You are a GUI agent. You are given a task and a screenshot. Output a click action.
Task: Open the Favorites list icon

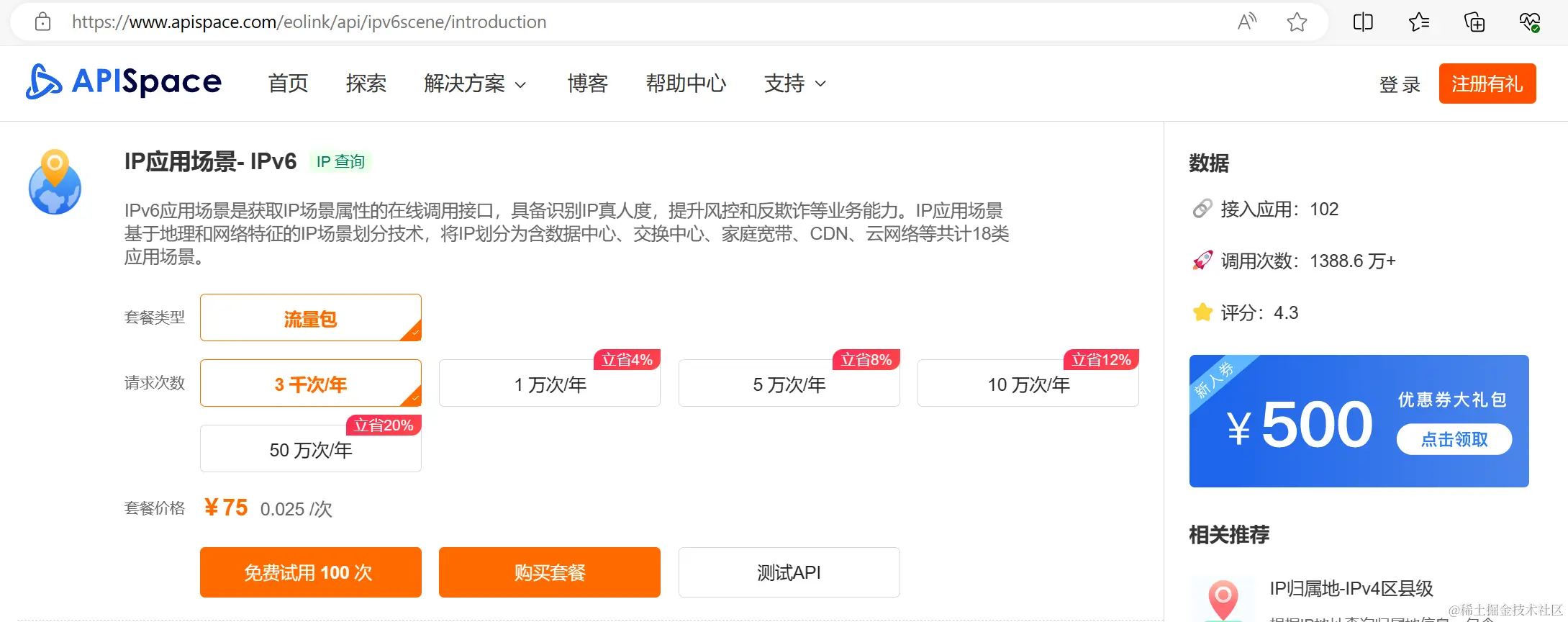click(x=1419, y=22)
